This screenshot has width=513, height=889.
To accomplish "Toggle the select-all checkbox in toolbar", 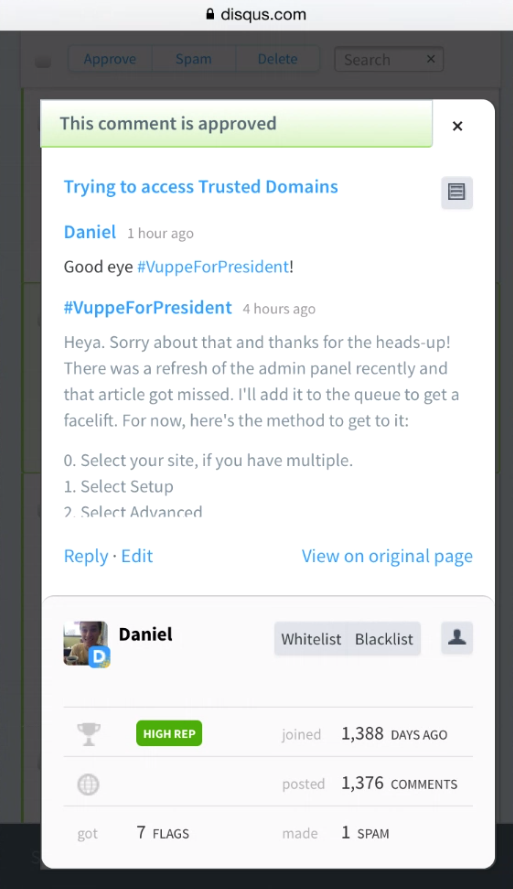I will 43,61.
